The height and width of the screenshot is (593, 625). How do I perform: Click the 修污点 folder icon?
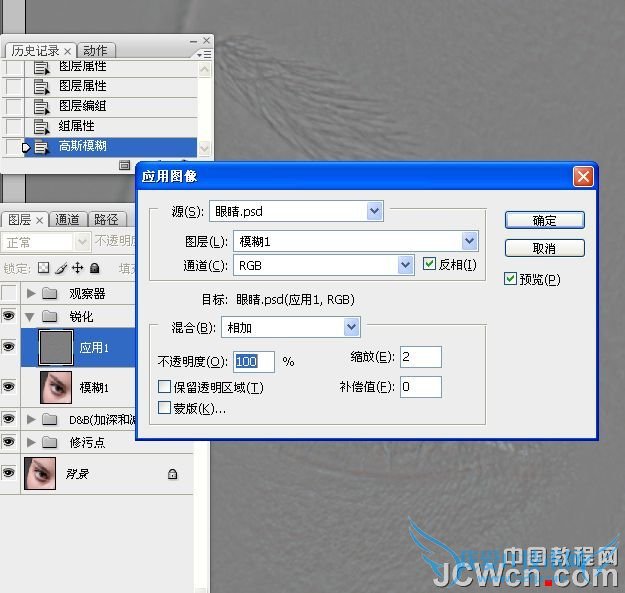50,442
